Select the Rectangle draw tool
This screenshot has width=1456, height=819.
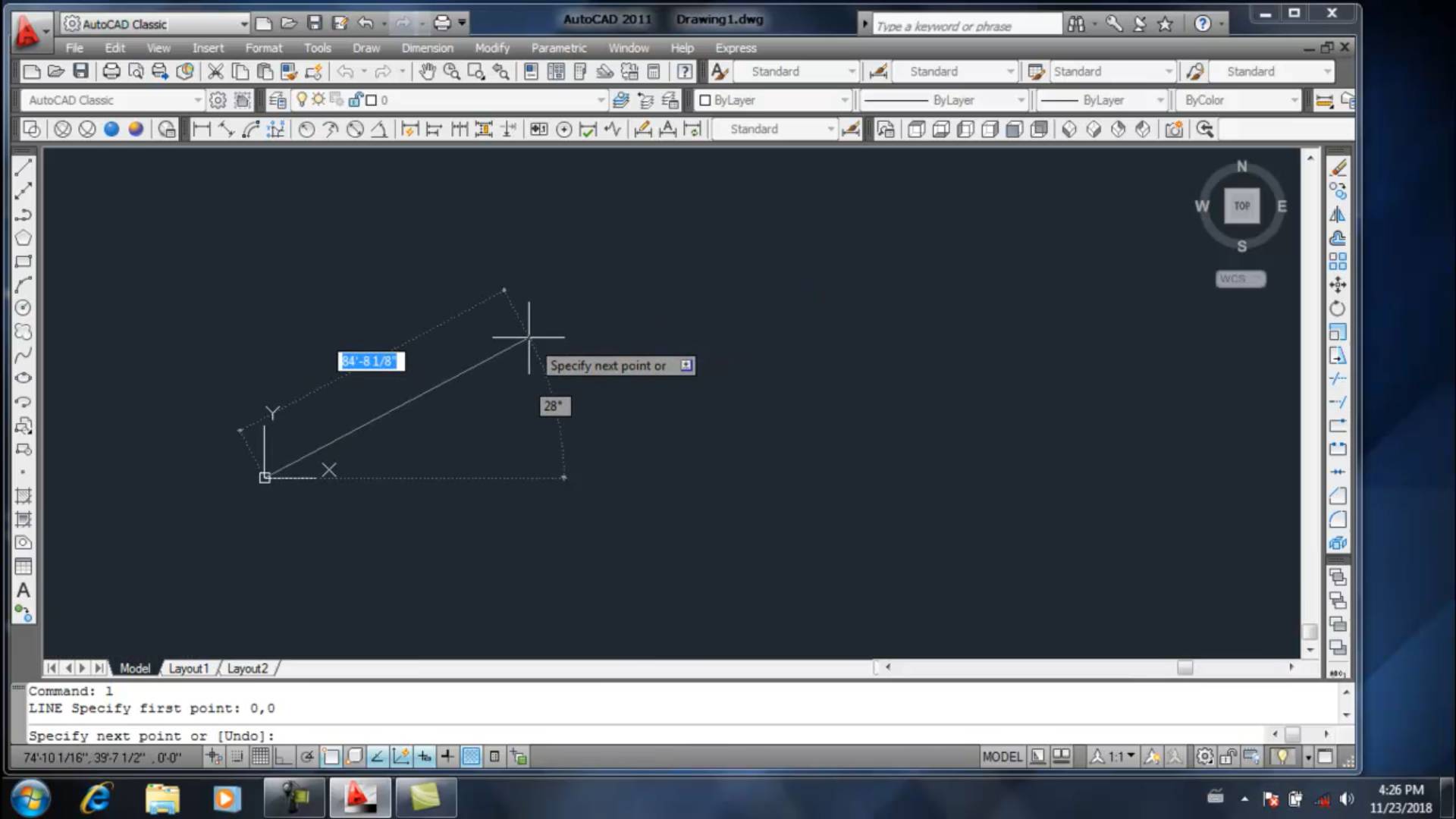[24, 262]
